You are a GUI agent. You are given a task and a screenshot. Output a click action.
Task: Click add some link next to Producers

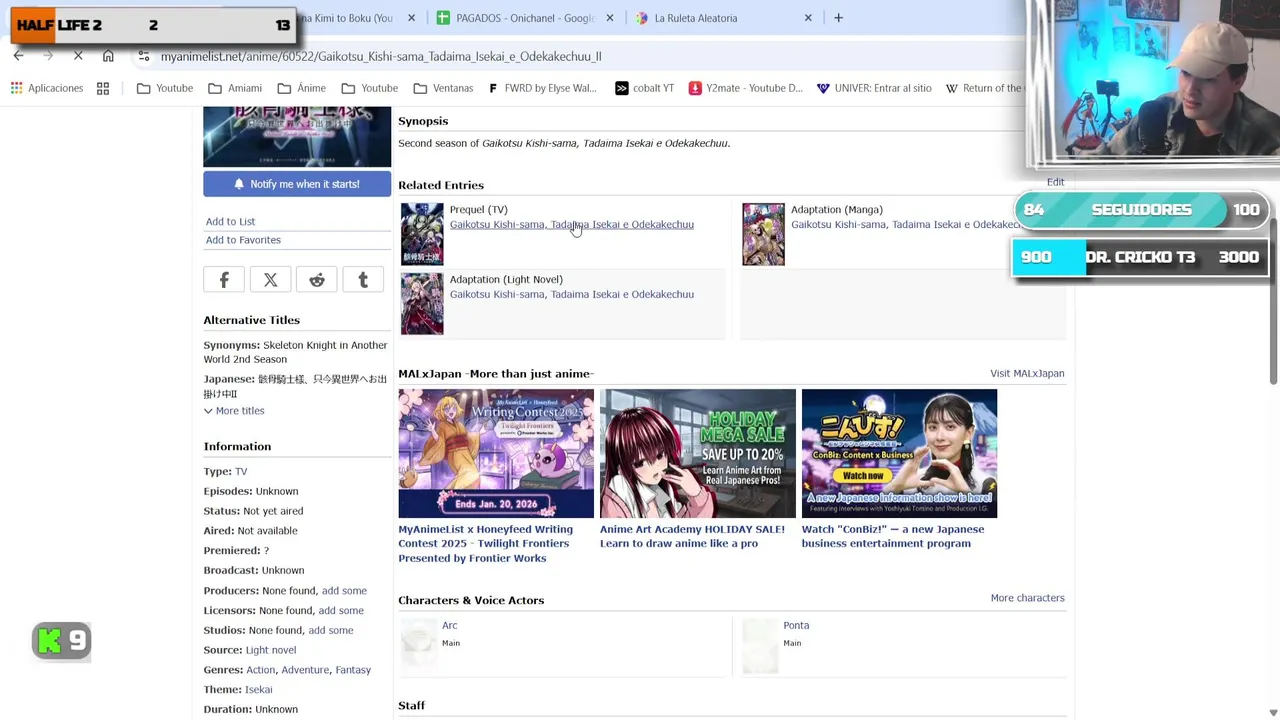pos(344,591)
